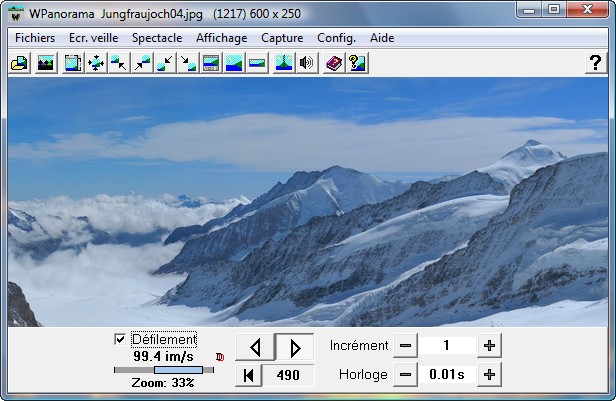Move image to bottom-left corner icon

(x=165, y=63)
